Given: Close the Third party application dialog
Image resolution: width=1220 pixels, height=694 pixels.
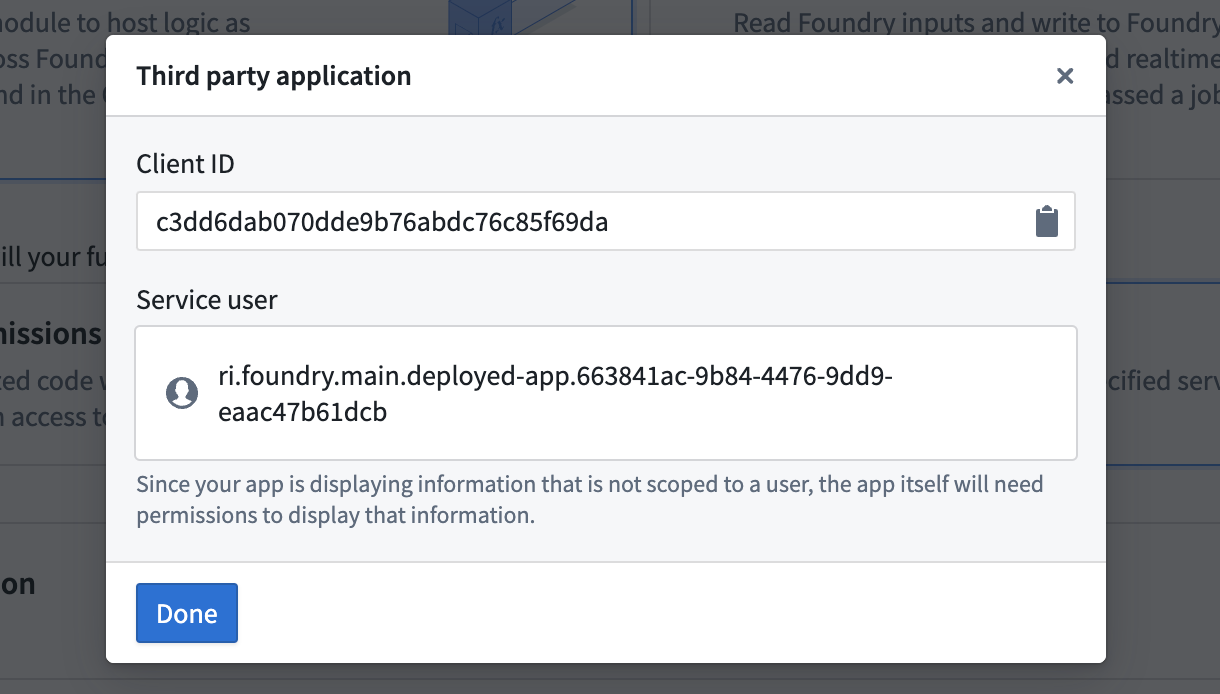Looking at the screenshot, I should tap(1064, 75).
